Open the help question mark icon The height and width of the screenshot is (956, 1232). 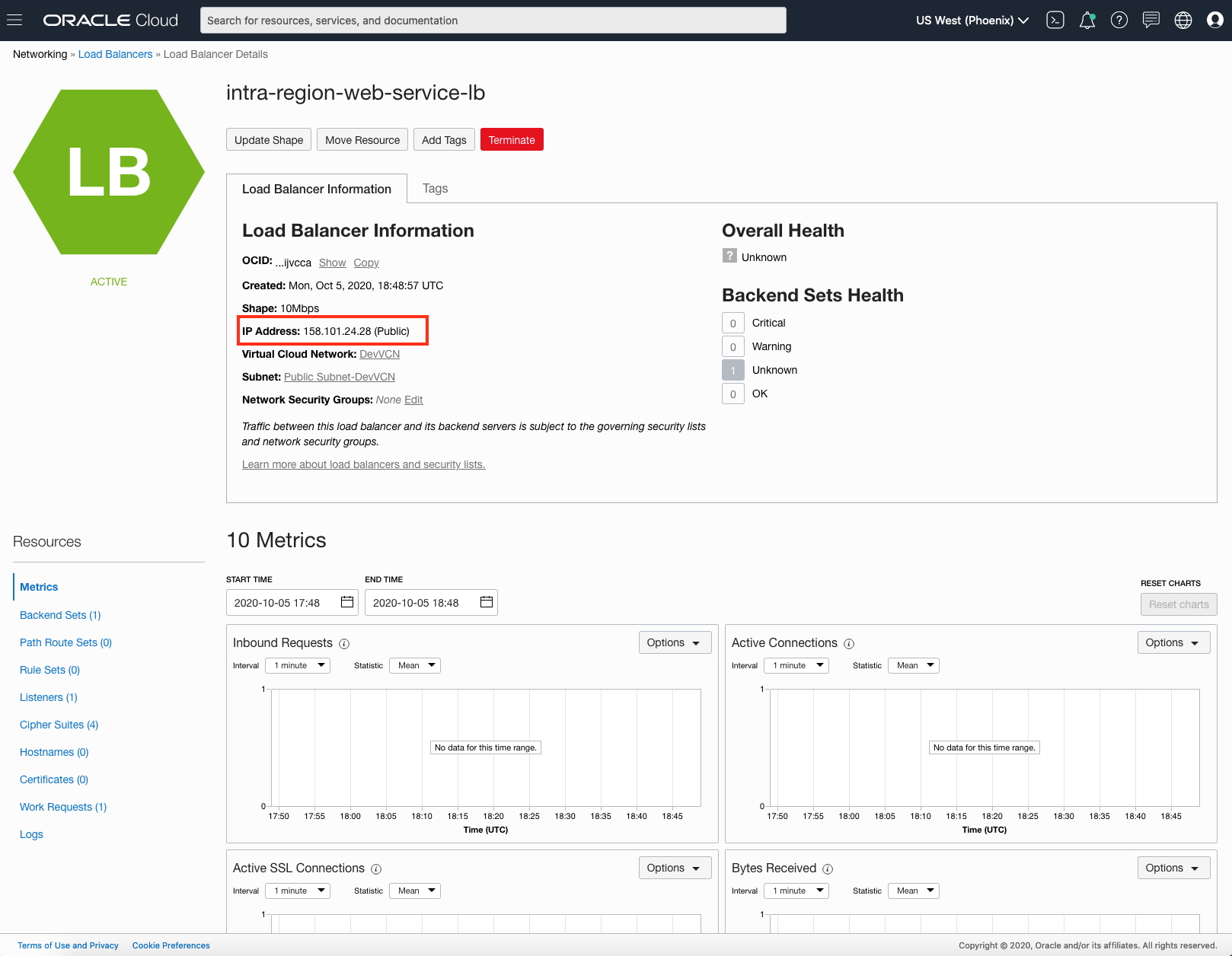[x=1119, y=21]
